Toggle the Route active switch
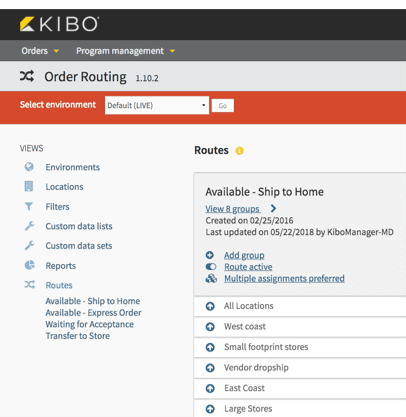The image size is (406, 417). click(211, 267)
